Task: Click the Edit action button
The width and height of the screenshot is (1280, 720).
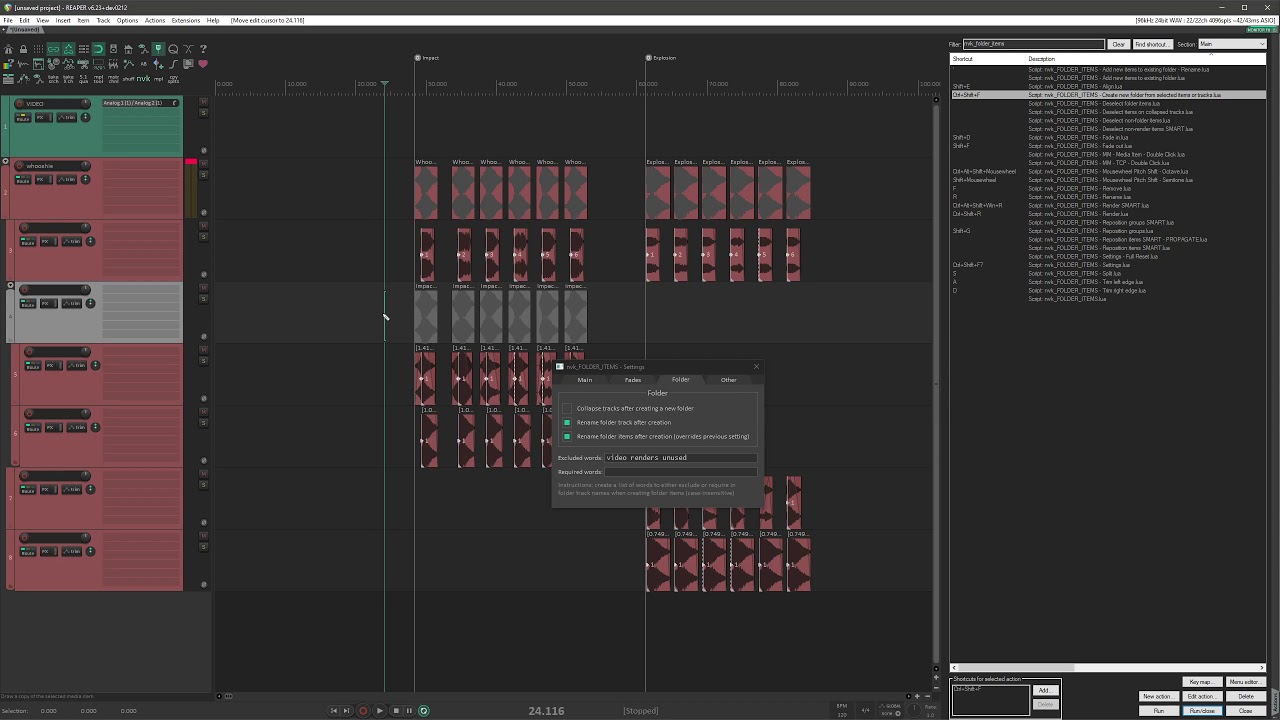Action: (x=1202, y=696)
